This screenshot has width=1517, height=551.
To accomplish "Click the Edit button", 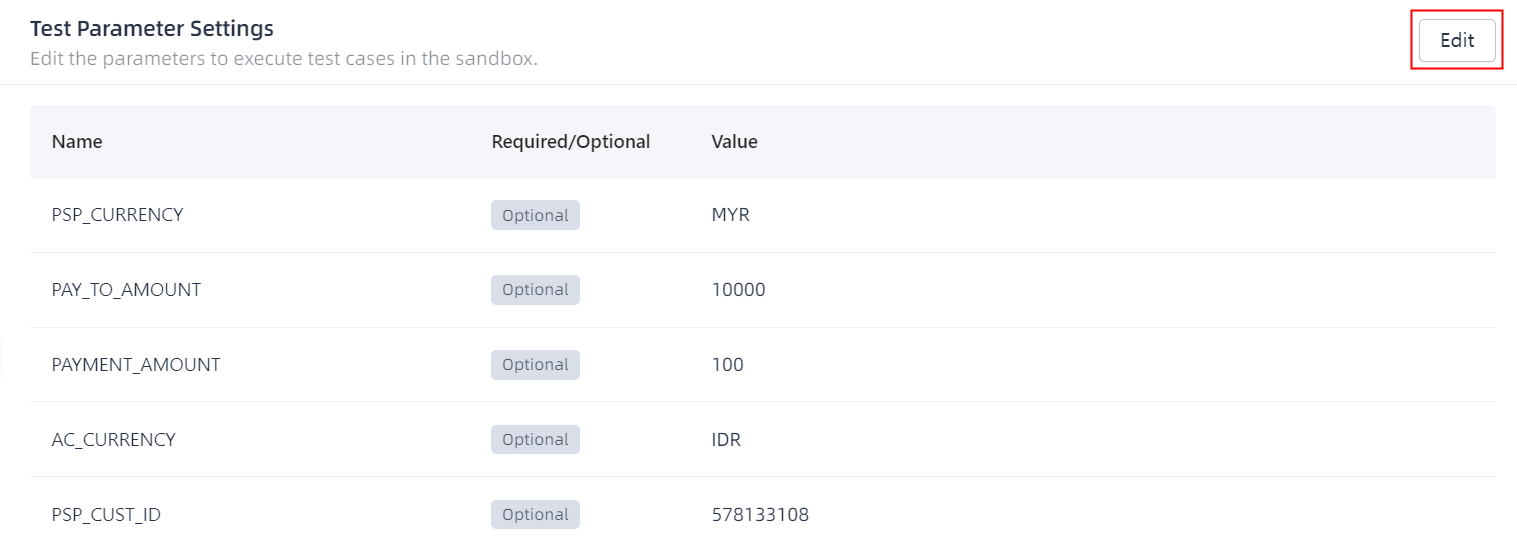I will coord(1457,41).
